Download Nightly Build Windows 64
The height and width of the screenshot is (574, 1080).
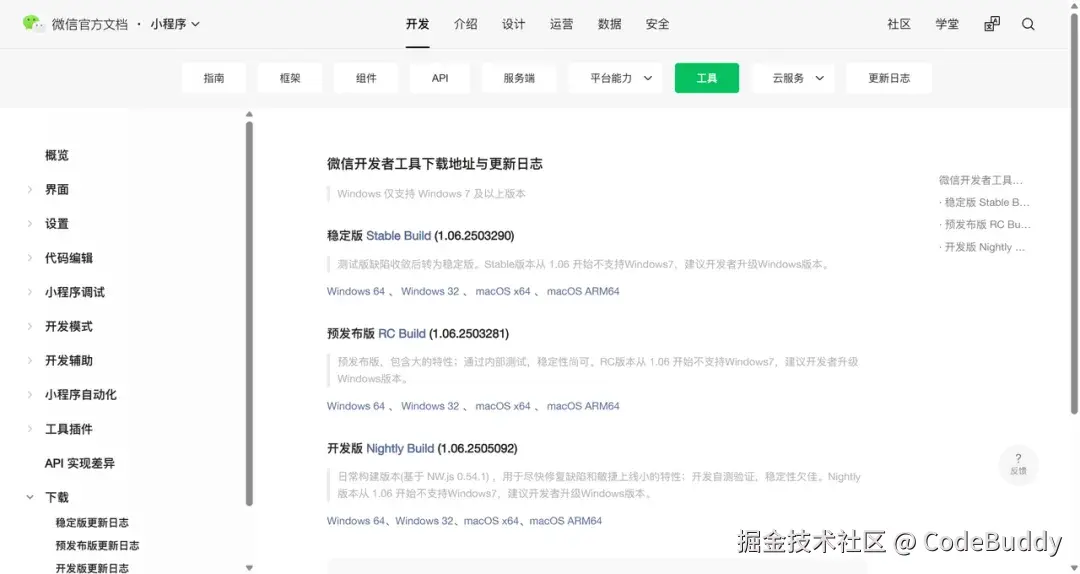(x=355, y=521)
